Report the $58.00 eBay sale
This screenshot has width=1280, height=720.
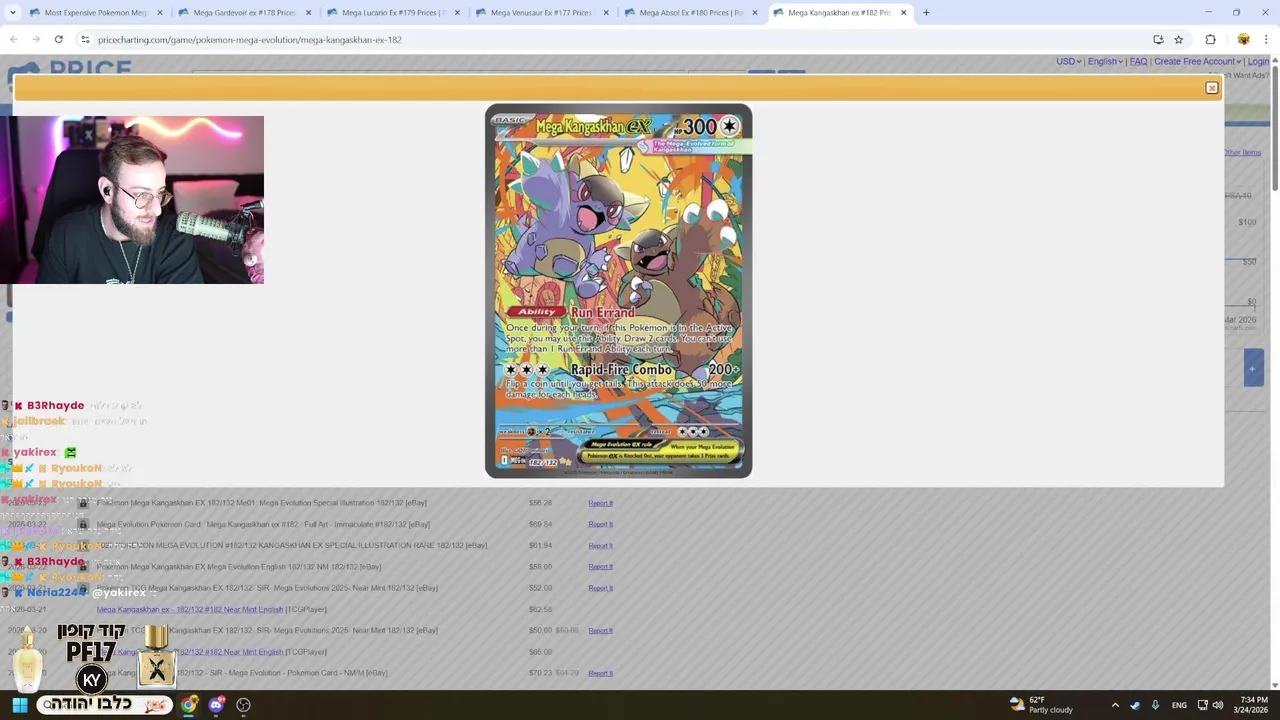coord(600,567)
